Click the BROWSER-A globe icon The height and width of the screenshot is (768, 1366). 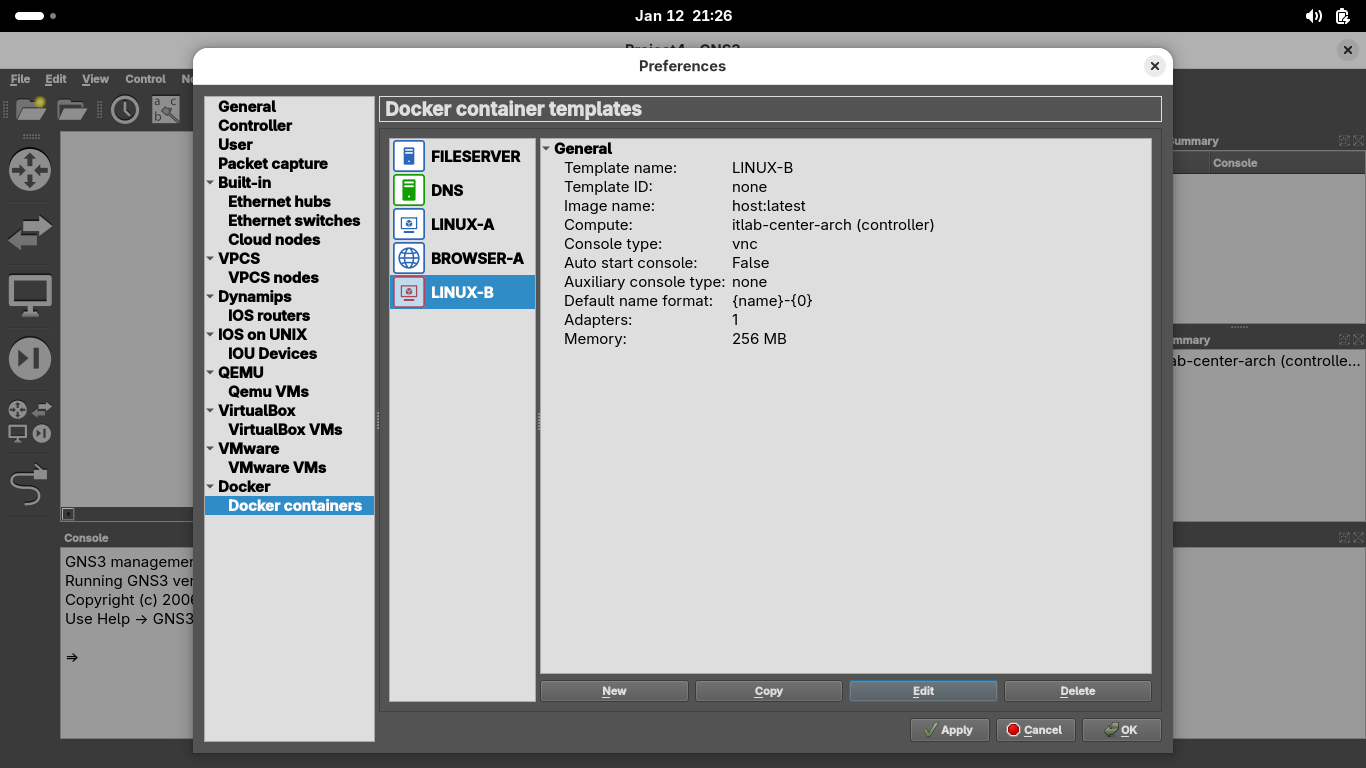tap(409, 258)
